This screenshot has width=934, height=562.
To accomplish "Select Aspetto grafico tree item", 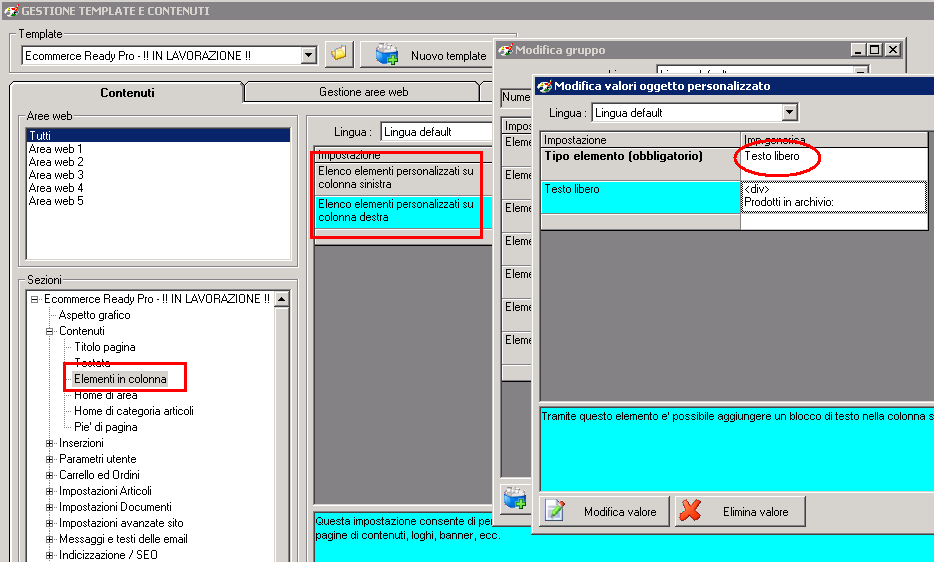I will pyautogui.click(x=94, y=315).
